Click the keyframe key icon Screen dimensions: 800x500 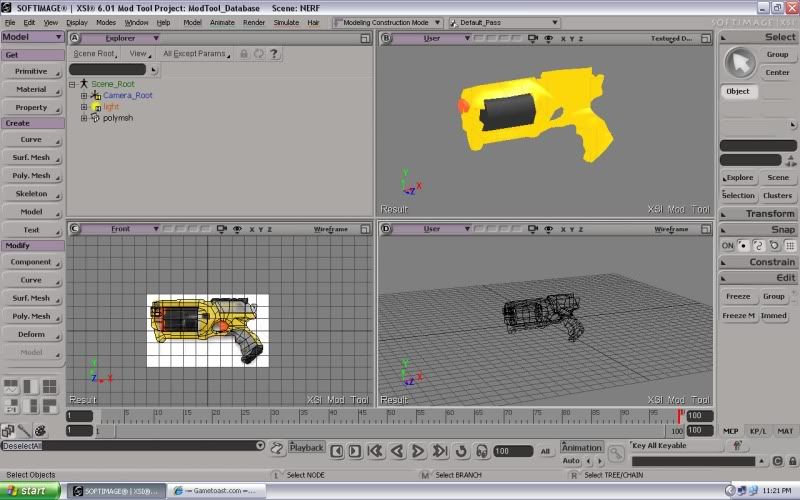coord(616,453)
